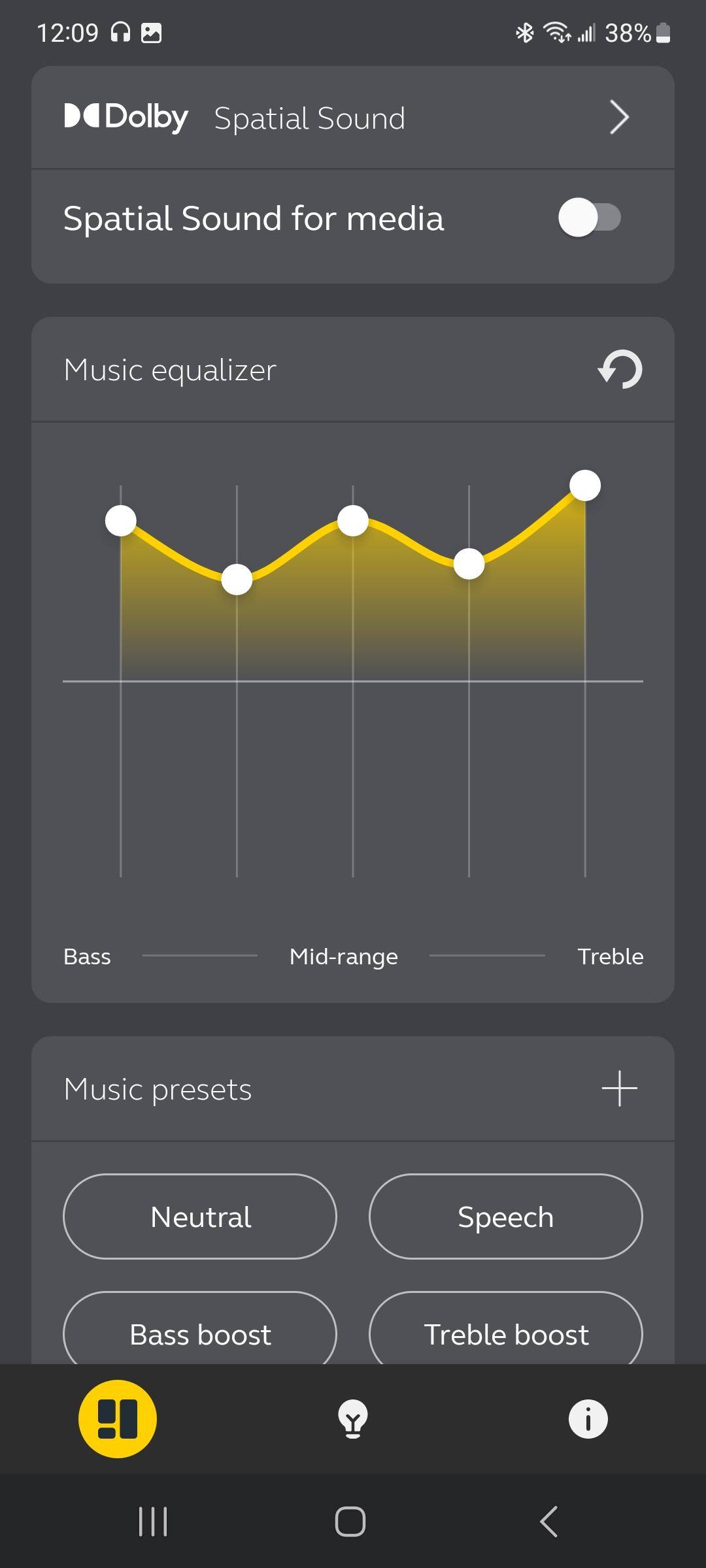Image resolution: width=706 pixels, height=1568 pixels.
Task: Tap the Mid-range equalizer handle
Action: (353, 521)
